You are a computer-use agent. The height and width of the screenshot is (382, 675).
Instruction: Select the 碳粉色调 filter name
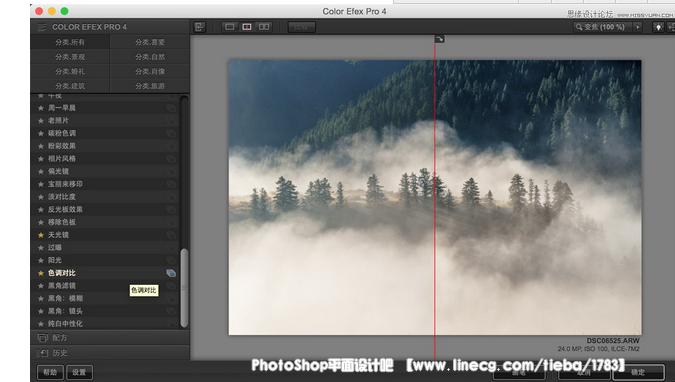pyautogui.click(x=62, y=134)
